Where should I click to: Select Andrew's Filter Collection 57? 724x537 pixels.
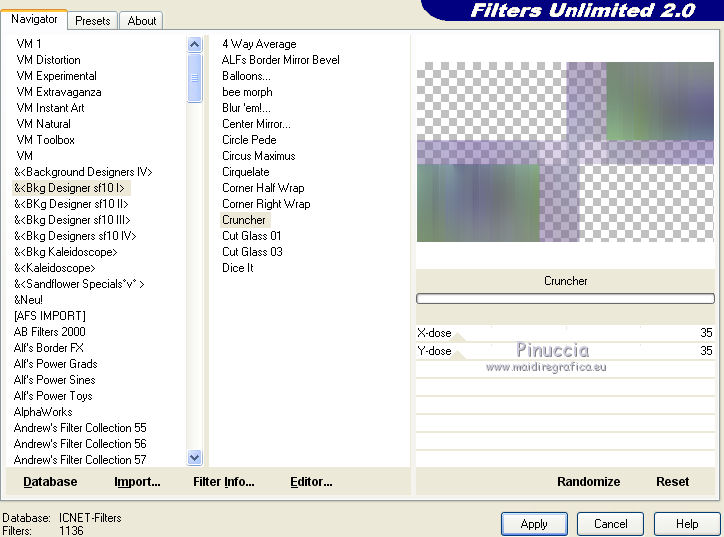80,460
